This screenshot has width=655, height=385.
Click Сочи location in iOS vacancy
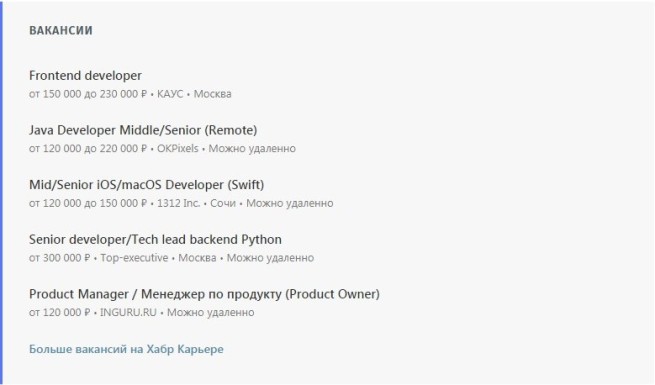[223, 203]
